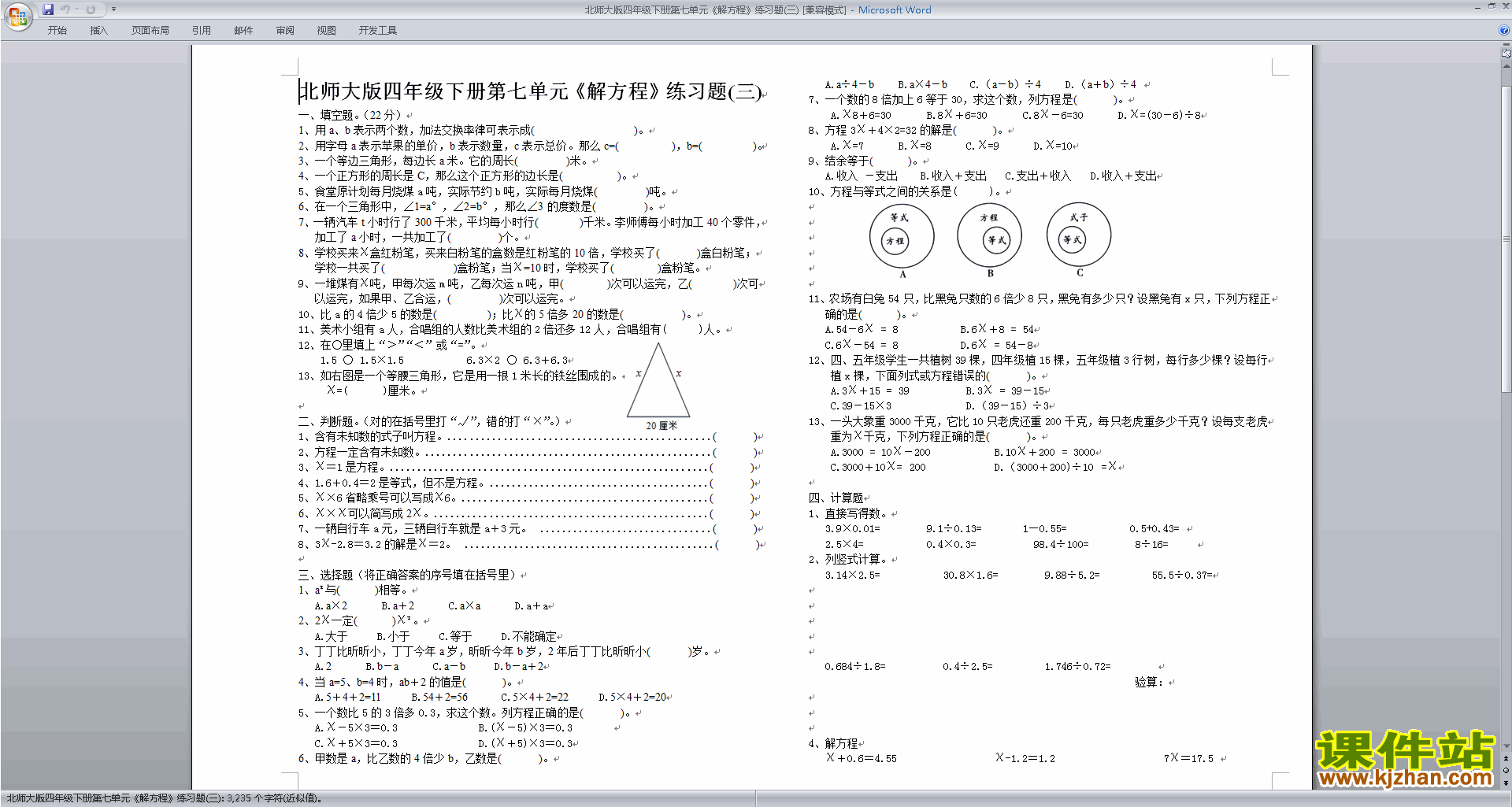Redo the last action

click(x=91, y=9)
